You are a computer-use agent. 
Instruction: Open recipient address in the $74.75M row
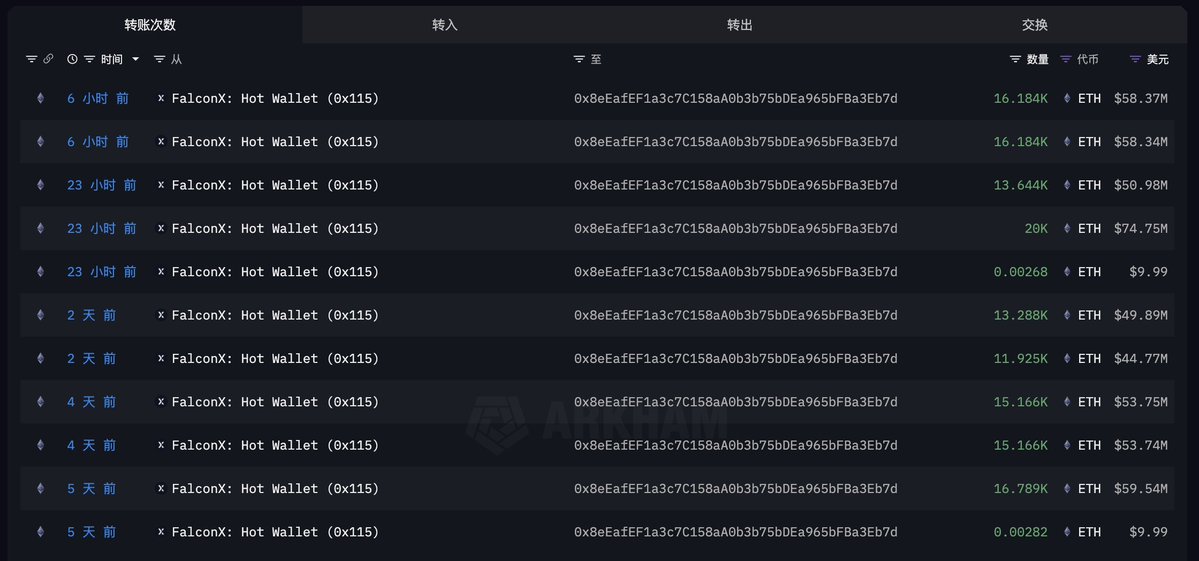click(736, 229)
